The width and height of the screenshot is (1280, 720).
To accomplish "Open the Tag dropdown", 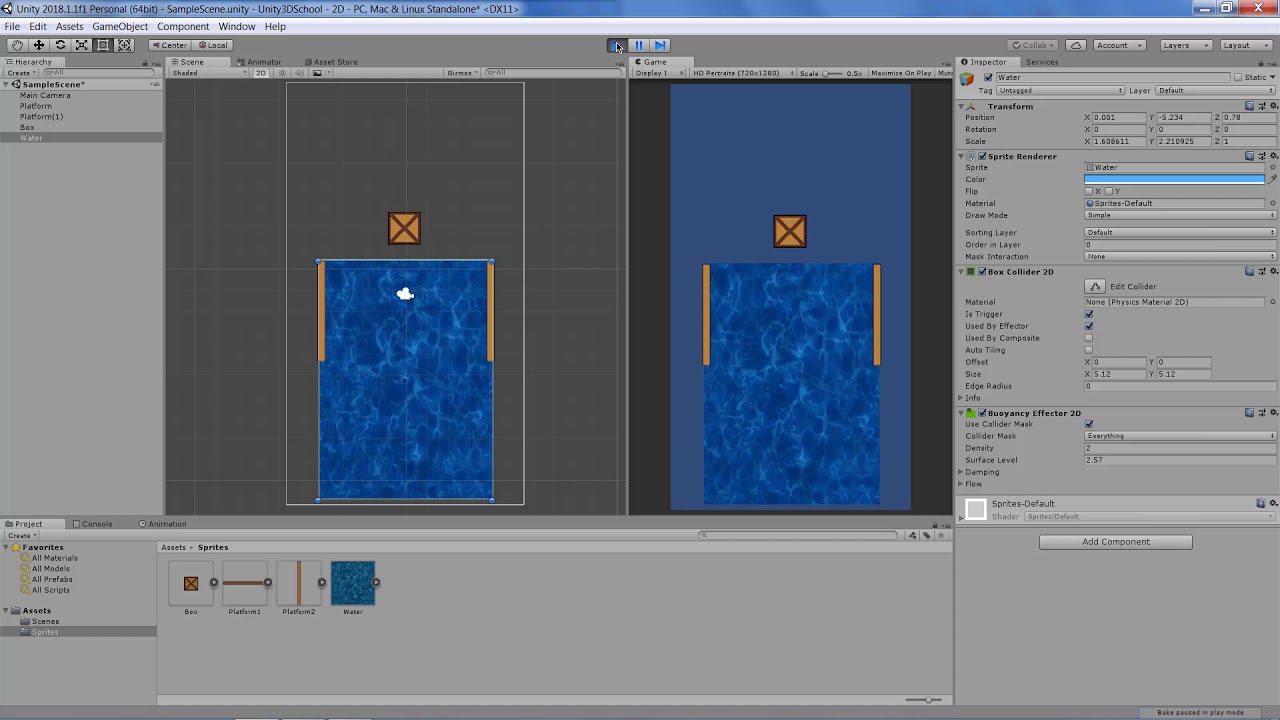I will tap(1061, 90).
